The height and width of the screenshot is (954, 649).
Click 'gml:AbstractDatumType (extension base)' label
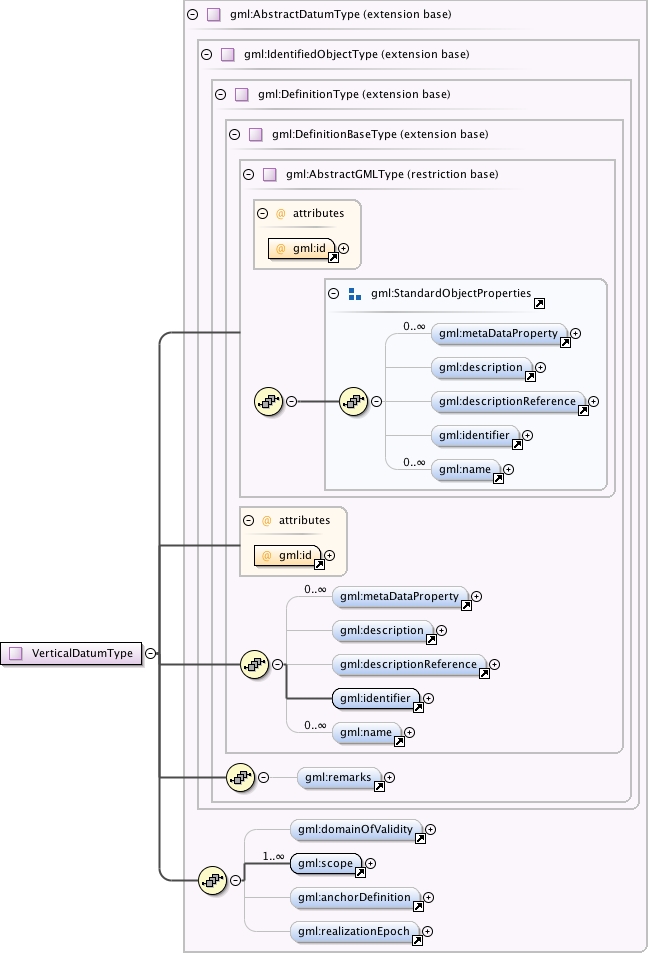point(341,15)
